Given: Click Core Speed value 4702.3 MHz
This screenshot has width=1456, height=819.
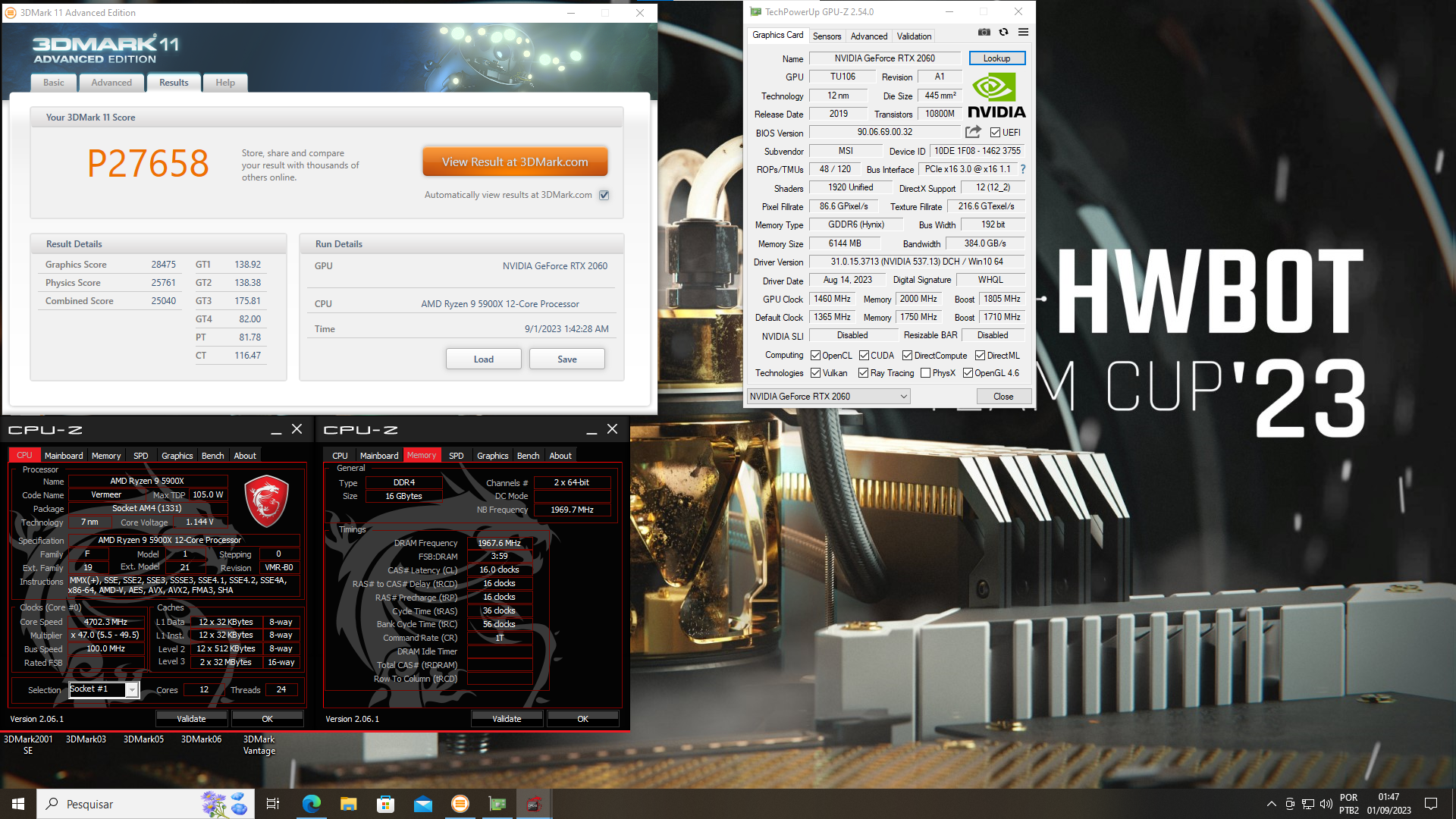Looking at the screenshot, I should click(105, 622).
